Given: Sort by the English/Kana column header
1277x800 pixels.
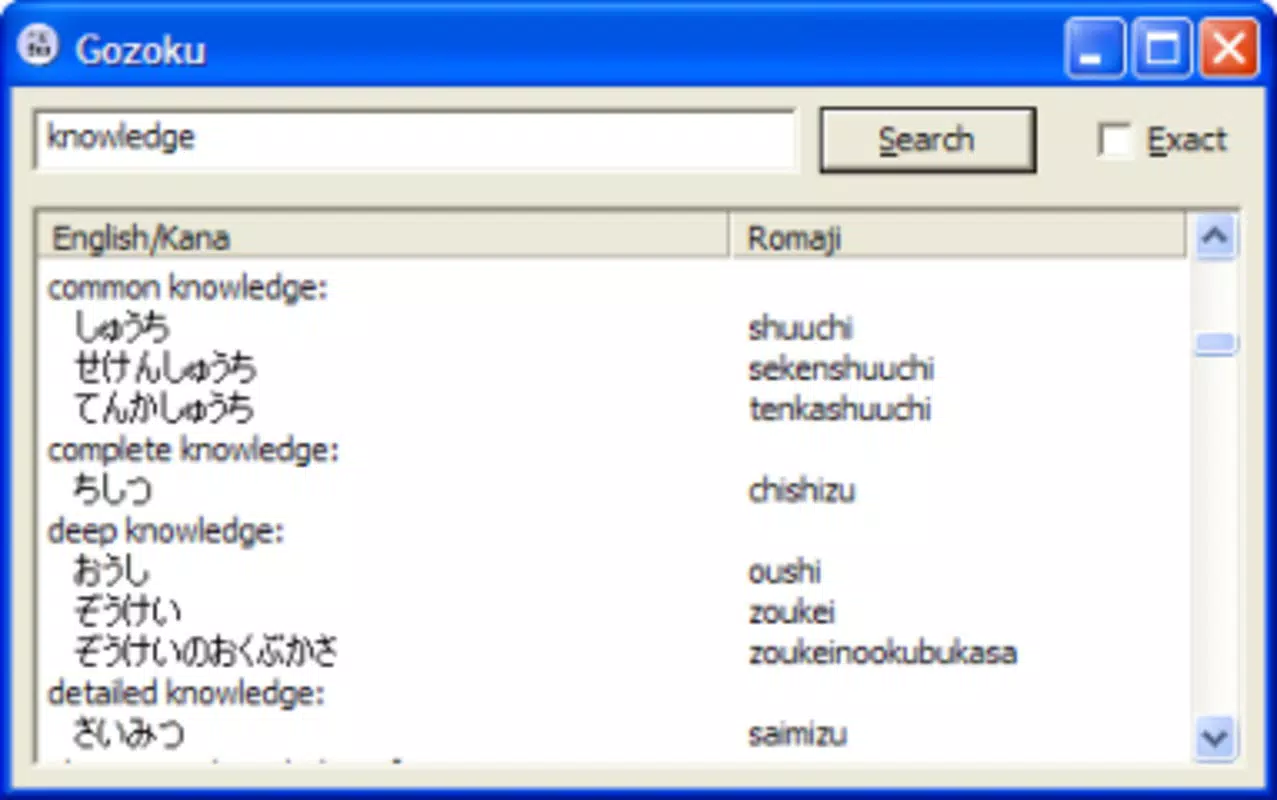Looking at the screenshot, I should tap(381, 237).
